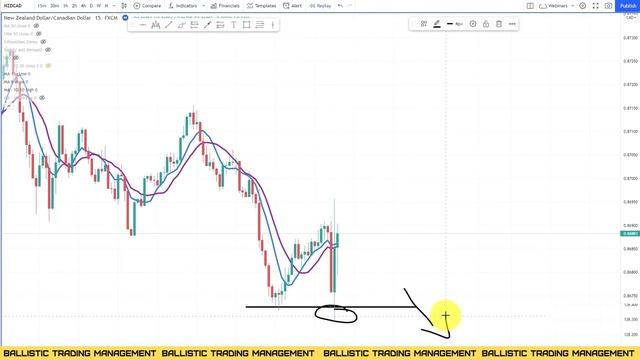Open the NZDCAD symbol search

pyautogui.click(x=13, y=6)
